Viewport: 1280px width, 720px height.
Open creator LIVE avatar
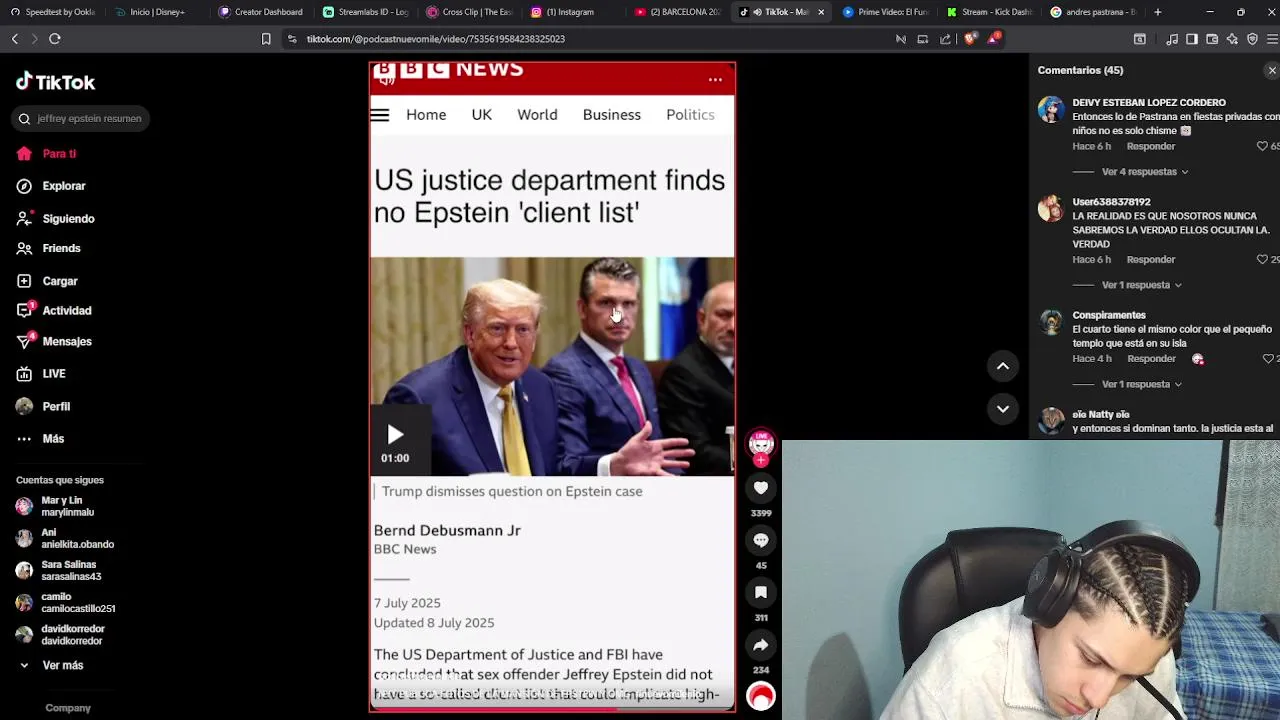pyautogui.click(x=761, y=443)
